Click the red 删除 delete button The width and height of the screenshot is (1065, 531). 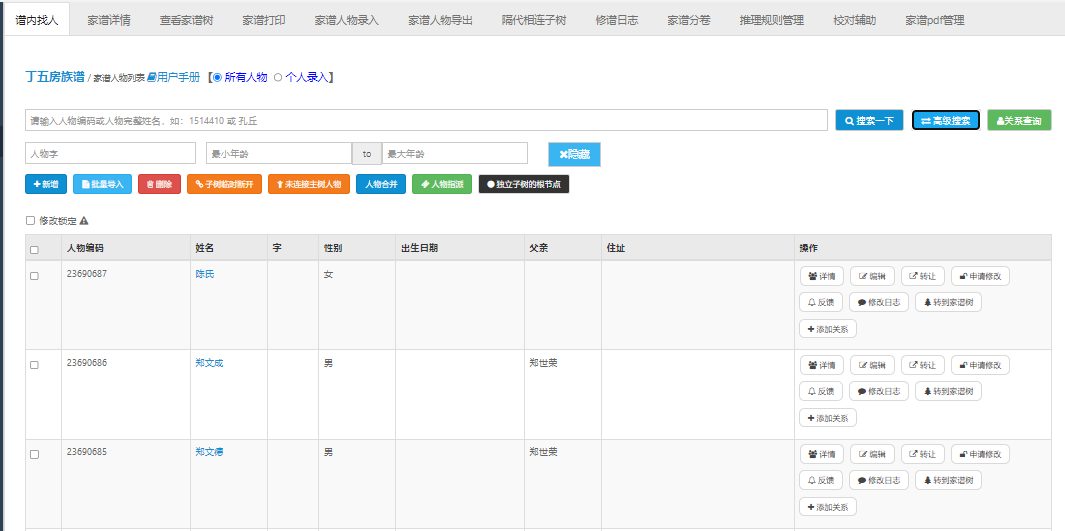160,184
